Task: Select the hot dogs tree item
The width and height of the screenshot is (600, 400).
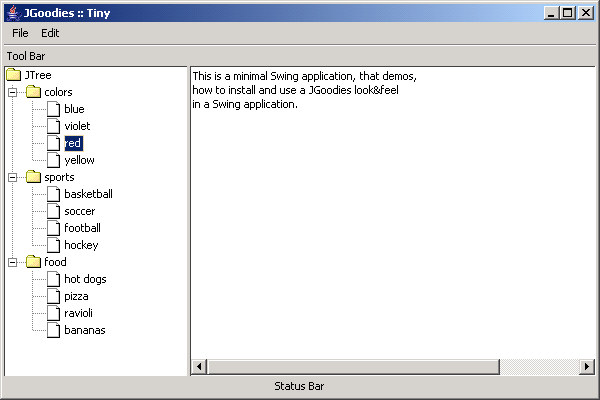Action: (x=85, y=279)
